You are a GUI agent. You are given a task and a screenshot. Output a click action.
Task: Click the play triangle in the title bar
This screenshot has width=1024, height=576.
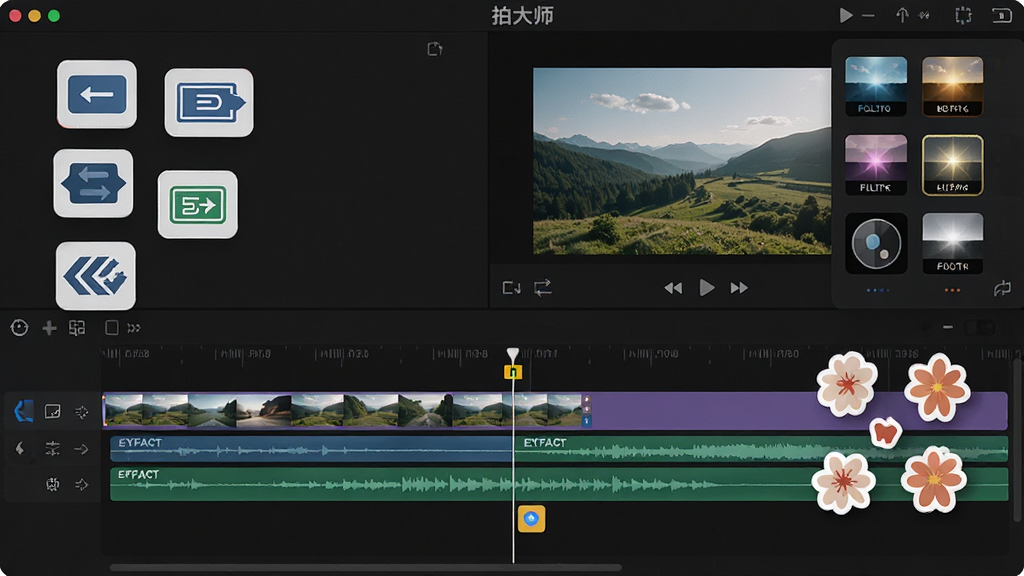(x=846, y=15)
